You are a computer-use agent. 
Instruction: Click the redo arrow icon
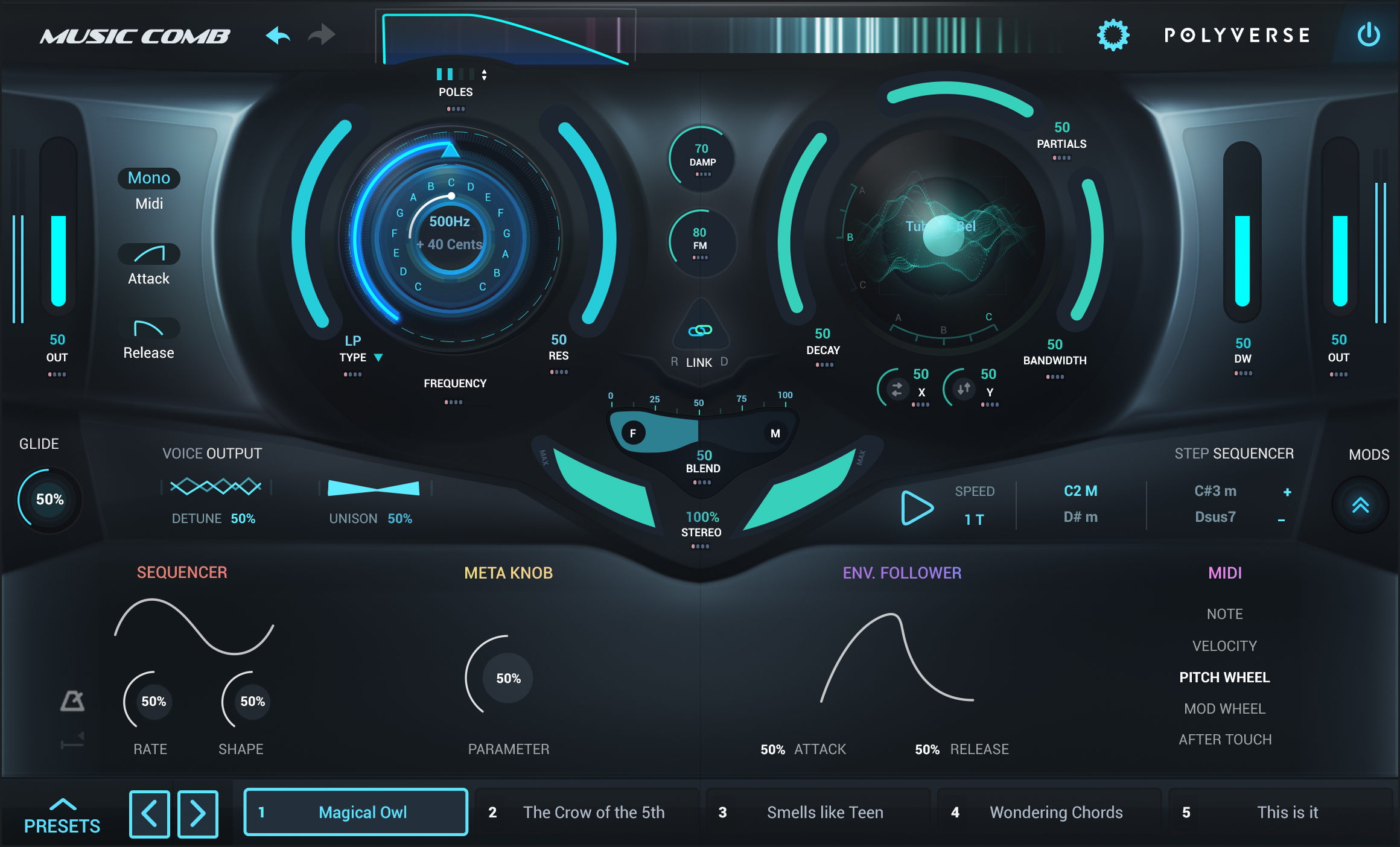click(x=322, y=35)
